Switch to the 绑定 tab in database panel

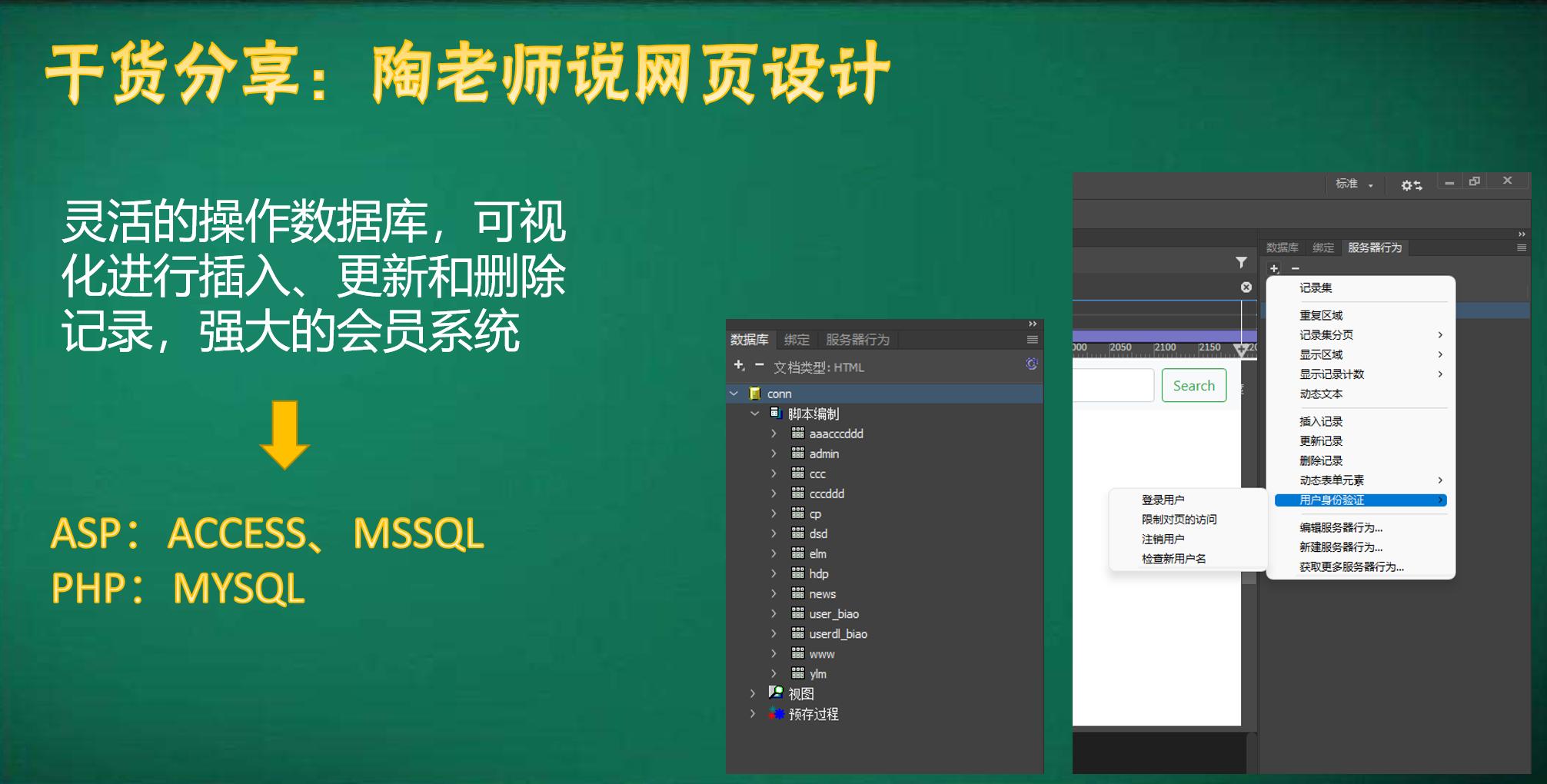pos(797,340)
